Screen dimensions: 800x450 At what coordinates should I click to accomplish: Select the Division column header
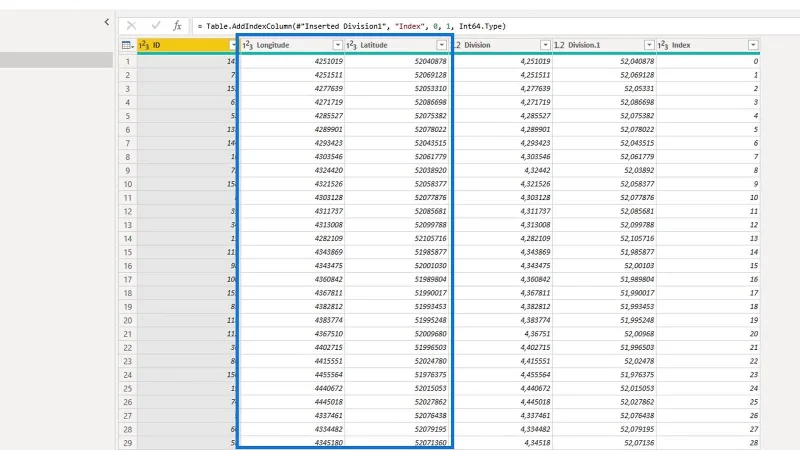(x=501, y=45)
